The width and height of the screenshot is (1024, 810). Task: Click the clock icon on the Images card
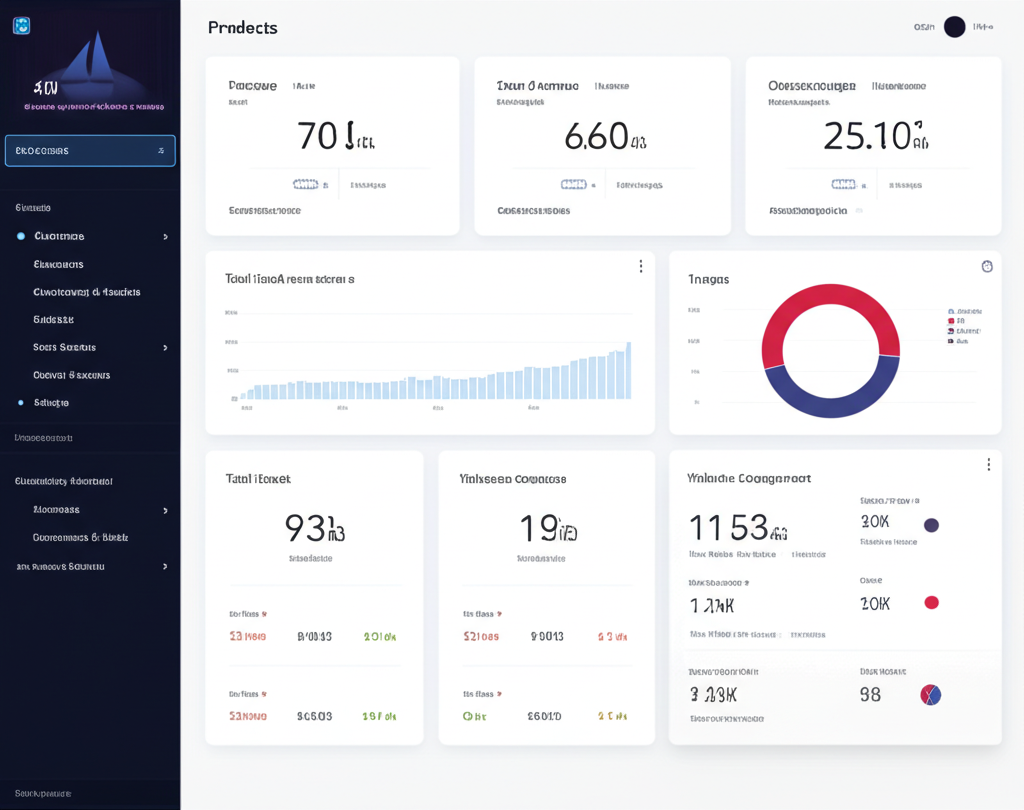click(987, 266)
